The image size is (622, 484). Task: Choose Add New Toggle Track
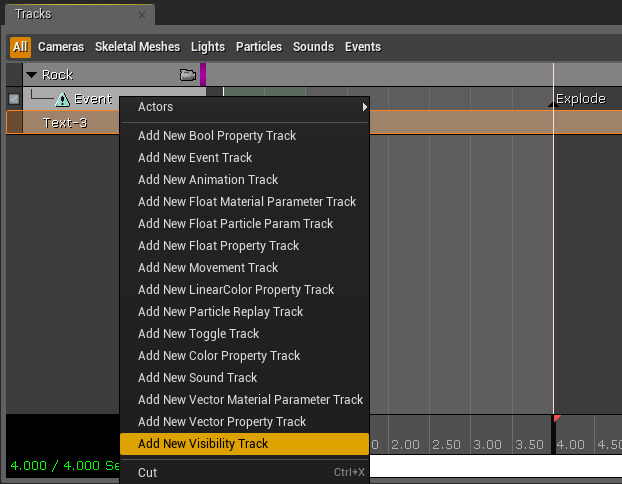pyautogui.click(x=245, y=334)
